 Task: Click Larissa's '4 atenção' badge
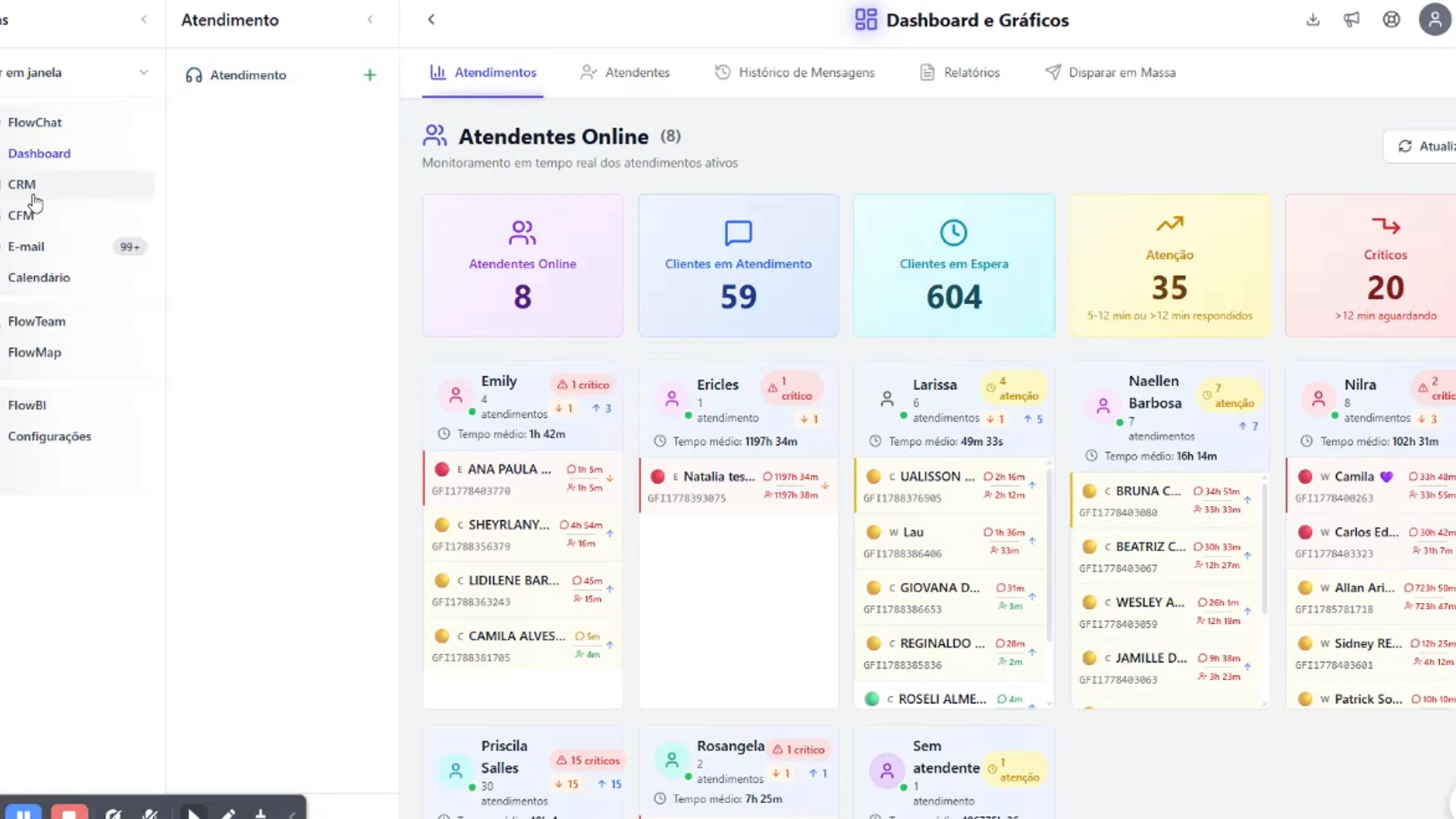tap(1012, 388)
